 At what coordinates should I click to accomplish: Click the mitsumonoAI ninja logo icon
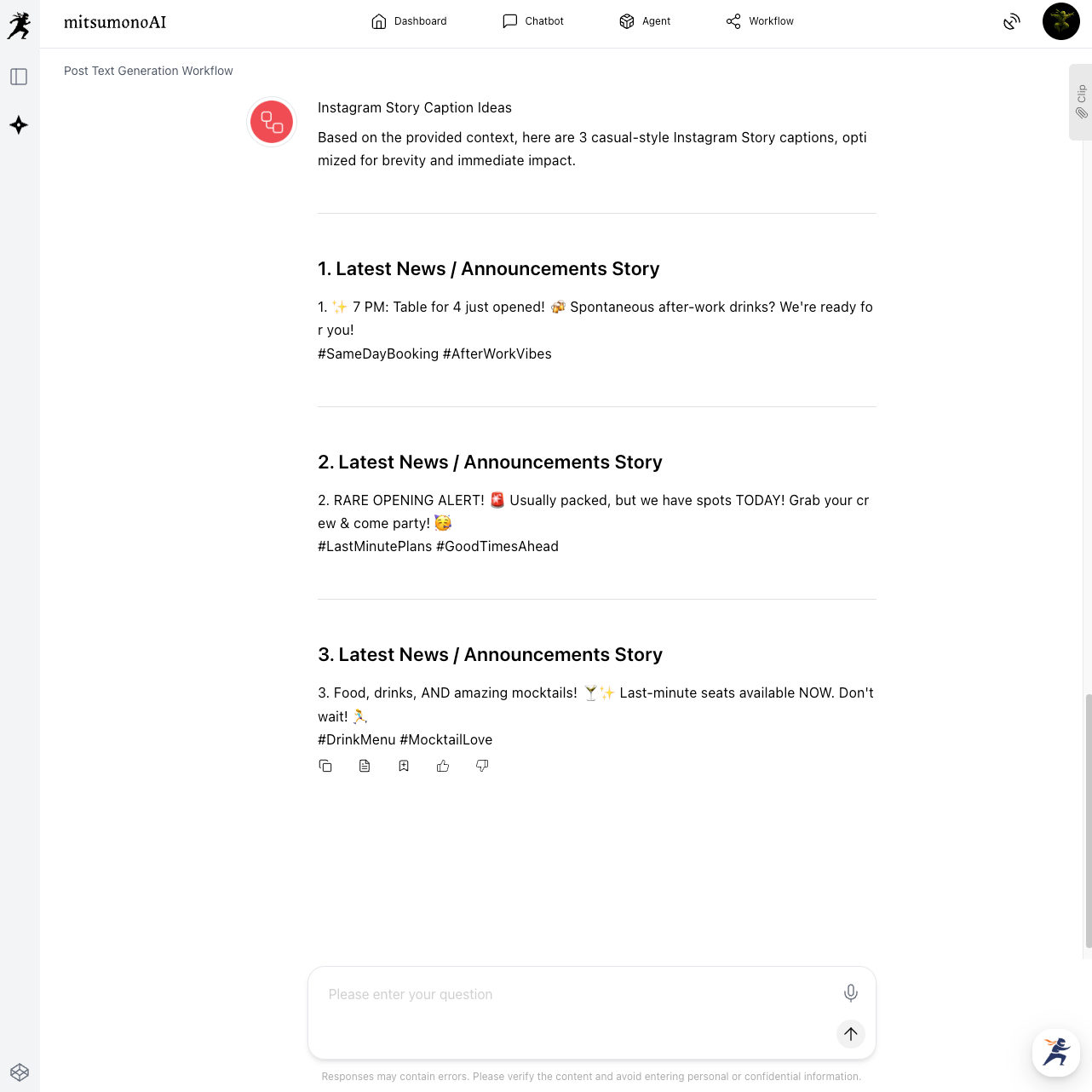19,26
